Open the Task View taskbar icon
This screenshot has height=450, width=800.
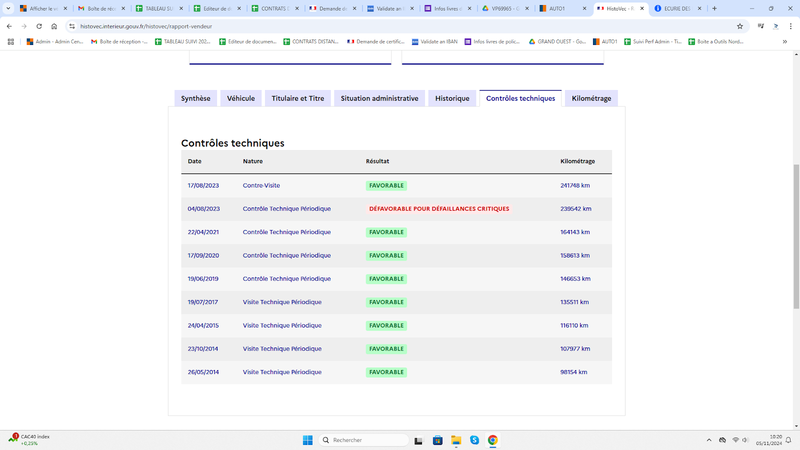point(418,440)
